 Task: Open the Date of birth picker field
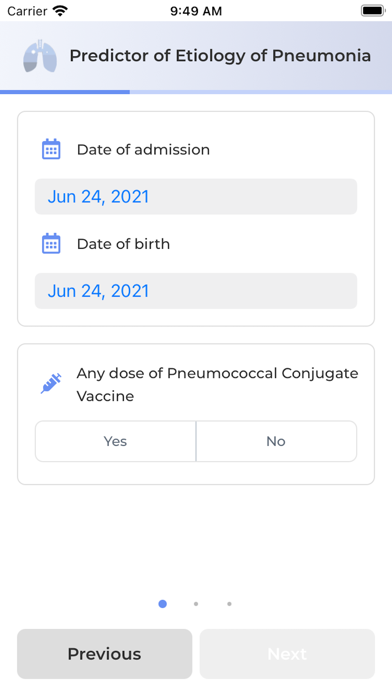(196, 291)
